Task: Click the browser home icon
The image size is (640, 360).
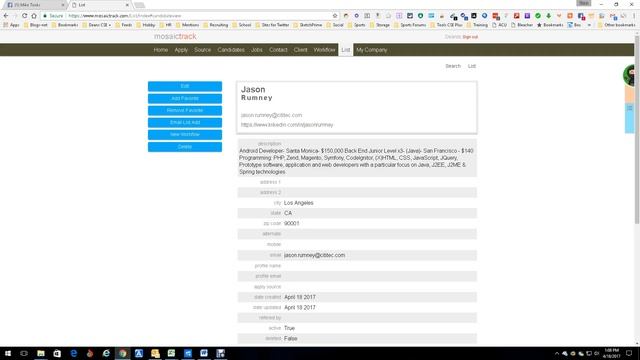Action: point(34,16)
